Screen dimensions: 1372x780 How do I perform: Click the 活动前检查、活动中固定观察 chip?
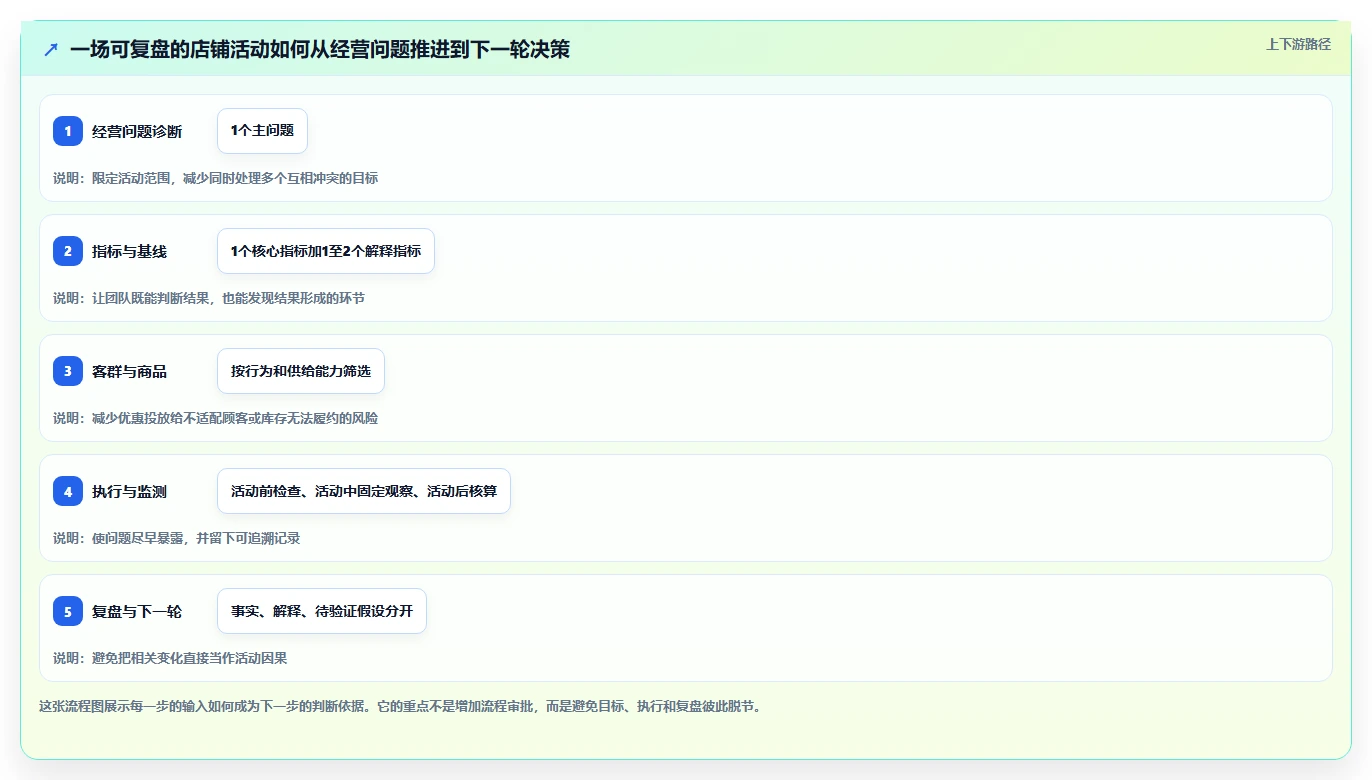pyautogui.click(x=364, y=491)
